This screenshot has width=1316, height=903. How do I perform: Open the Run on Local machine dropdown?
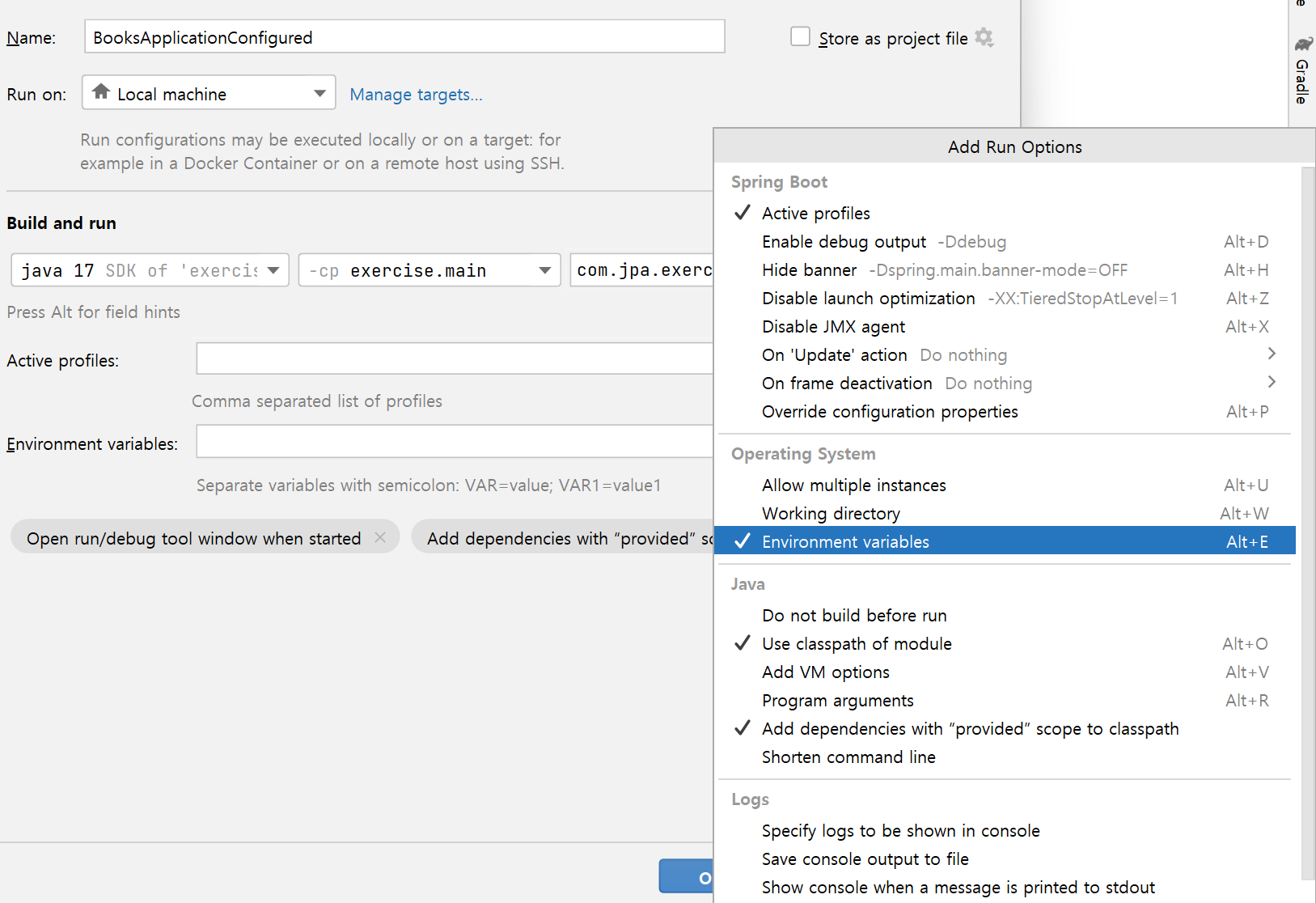(209, 93)
